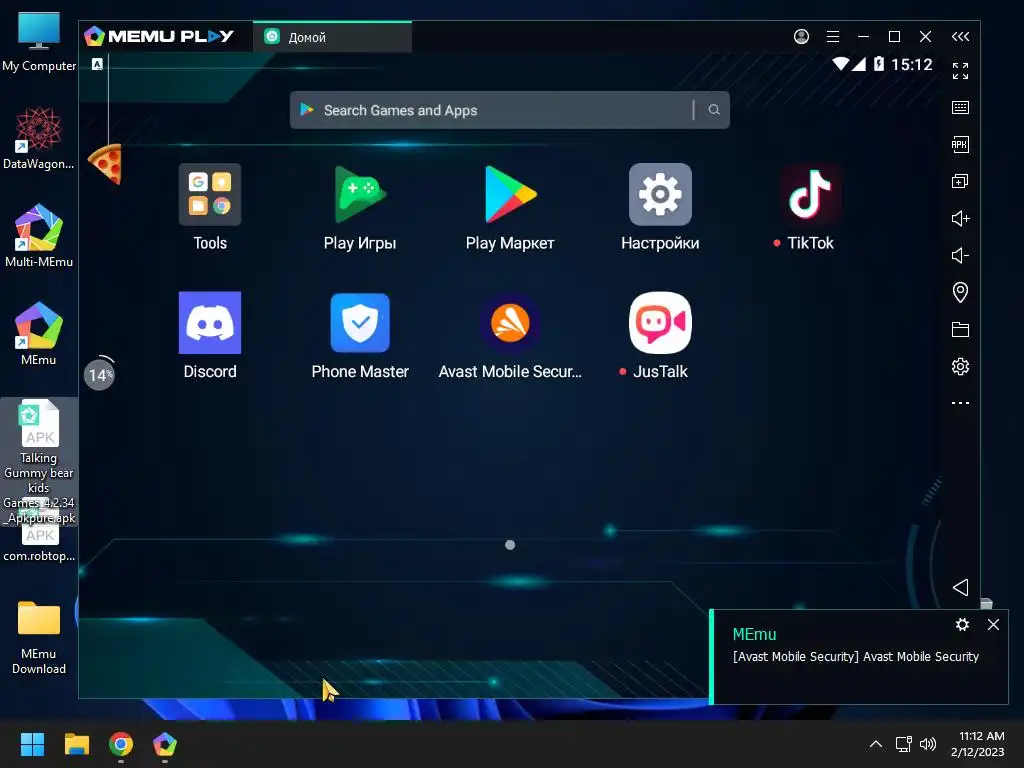Switch to the Домой tab
1024x768 pixels.
pos(332,37)
